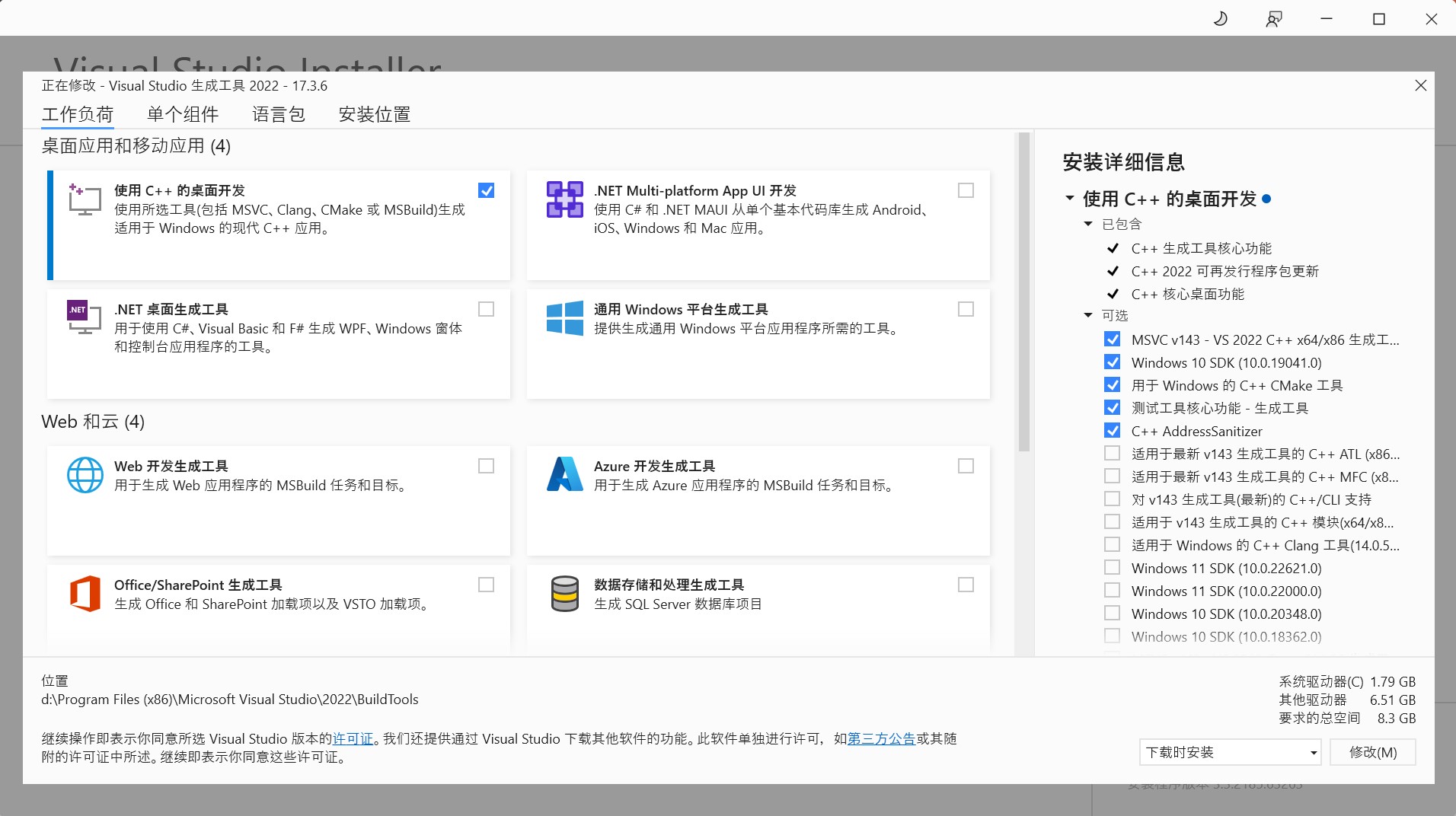Click the data storage database icon
This screenshot has height=816, width=1456.
tap(564, 594)
